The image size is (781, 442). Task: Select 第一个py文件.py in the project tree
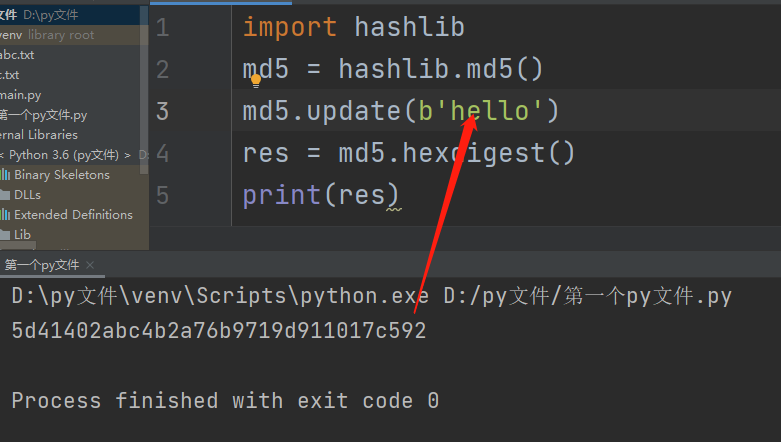(x=43, y=115)
